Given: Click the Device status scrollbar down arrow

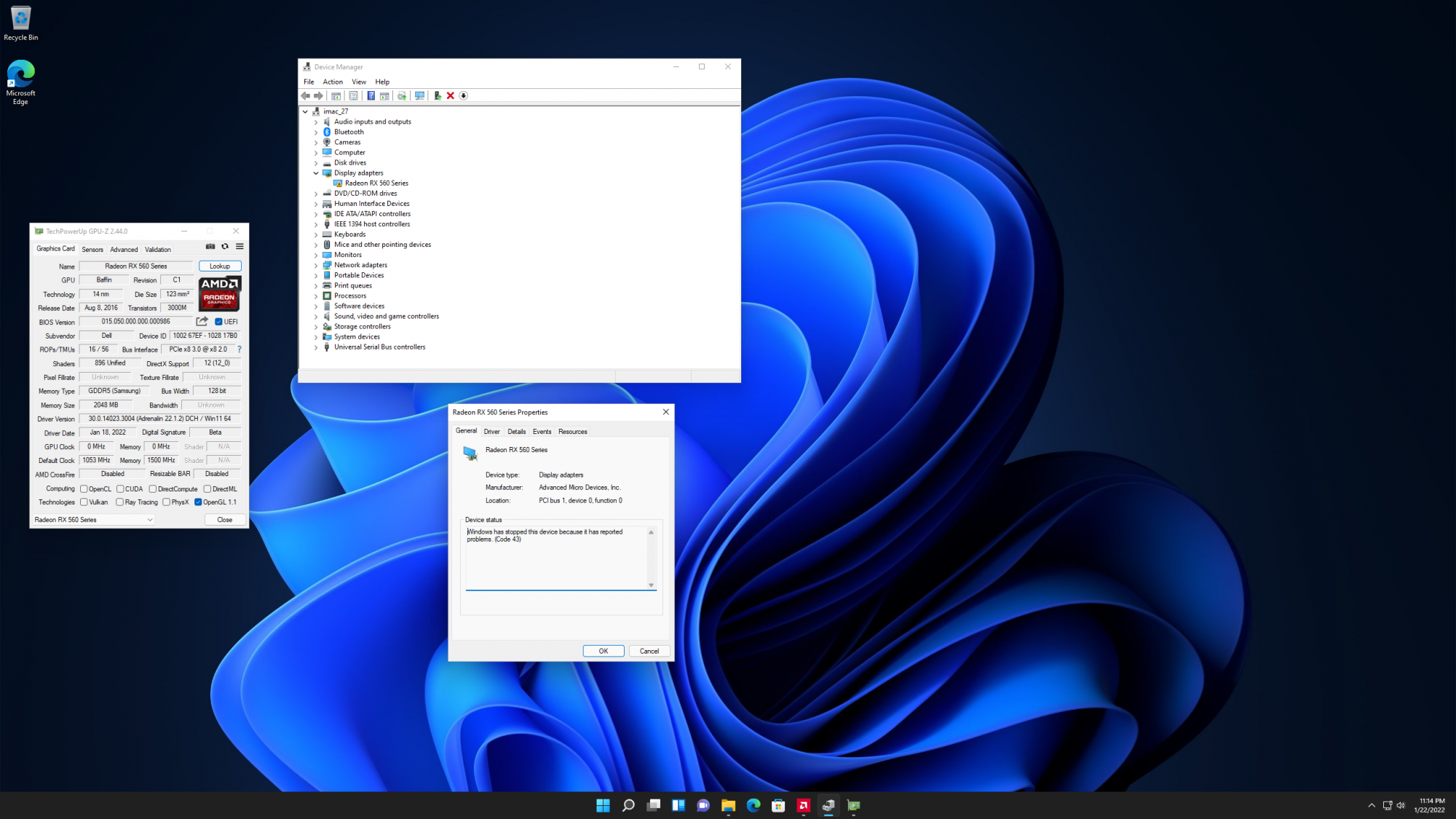Looking at the screenshot, I should [x=651, y=585].
